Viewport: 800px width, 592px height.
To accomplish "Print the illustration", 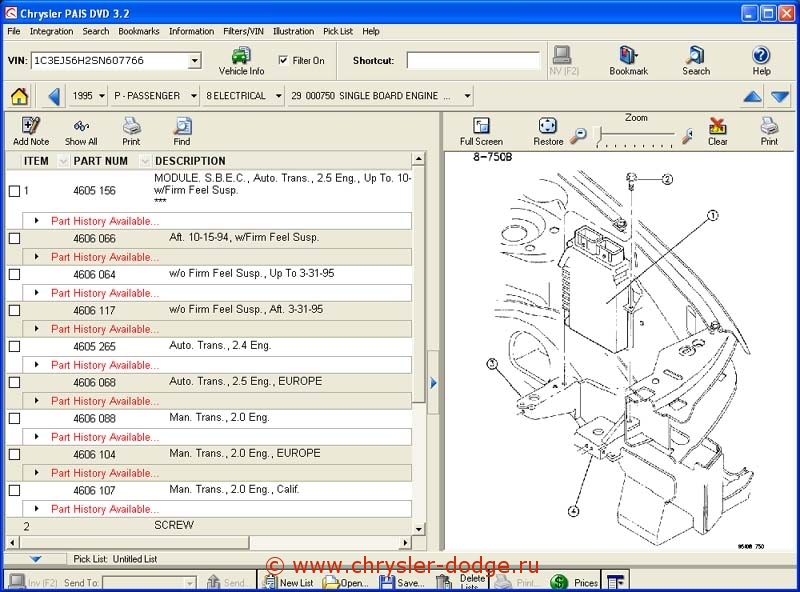I will coord(769,132).
